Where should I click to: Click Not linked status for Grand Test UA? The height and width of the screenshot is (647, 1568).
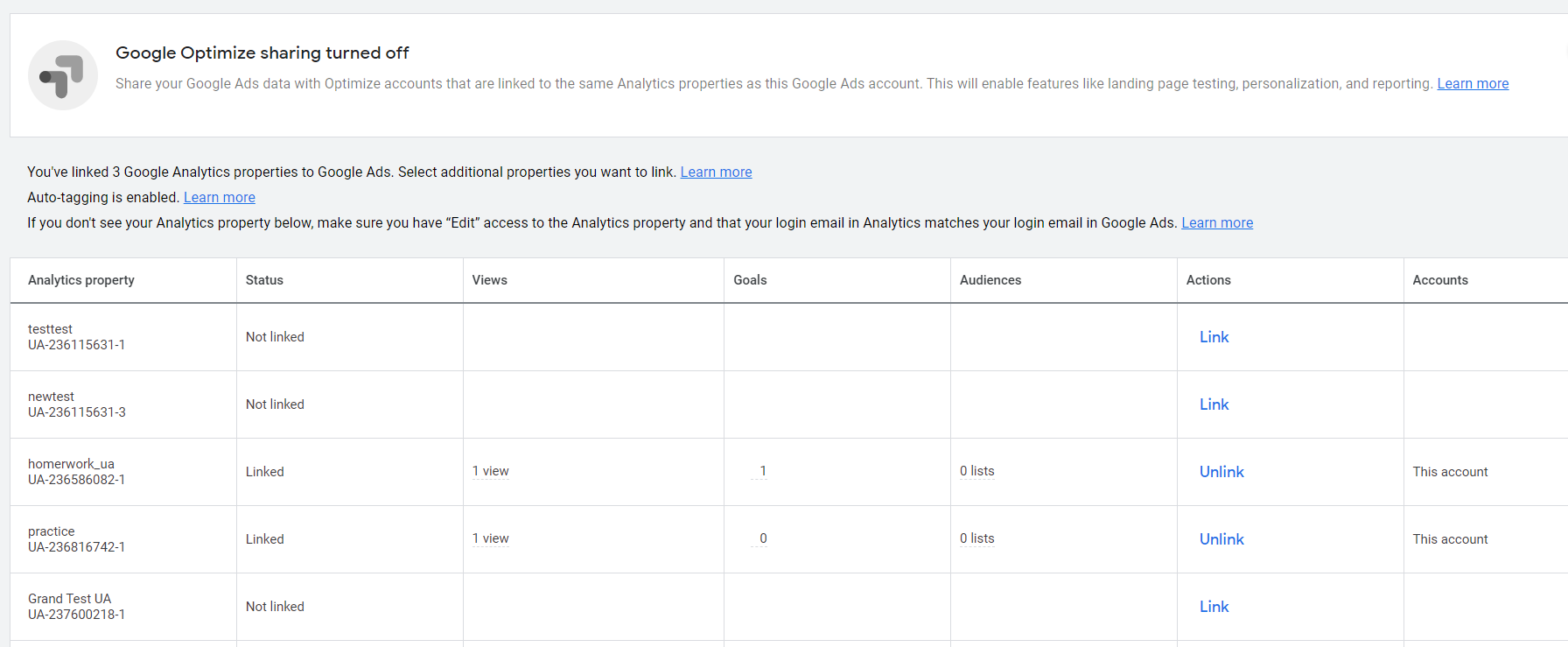(x=275, y=607)
